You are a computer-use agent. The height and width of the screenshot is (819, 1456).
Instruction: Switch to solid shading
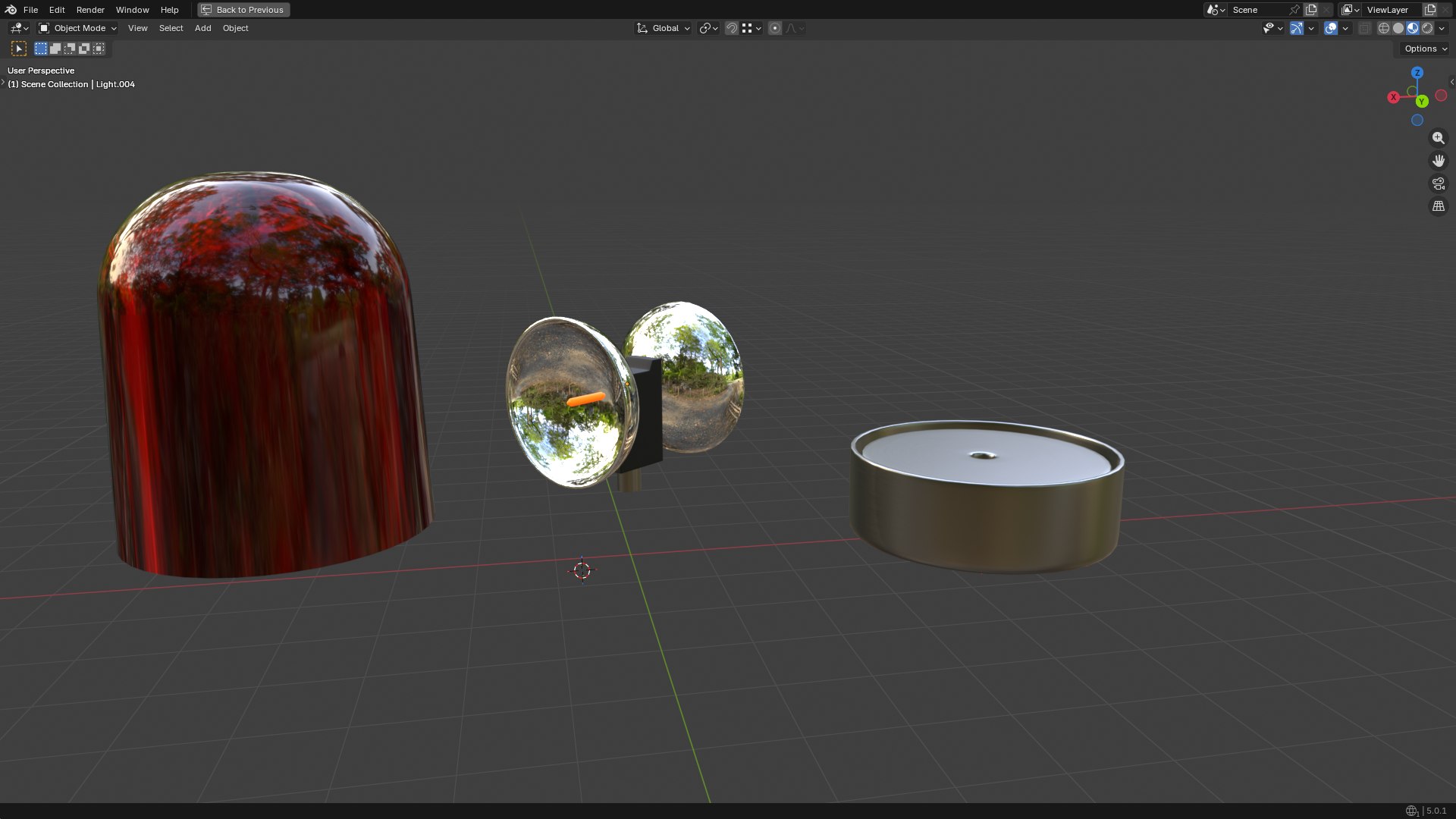[1398, 28]
